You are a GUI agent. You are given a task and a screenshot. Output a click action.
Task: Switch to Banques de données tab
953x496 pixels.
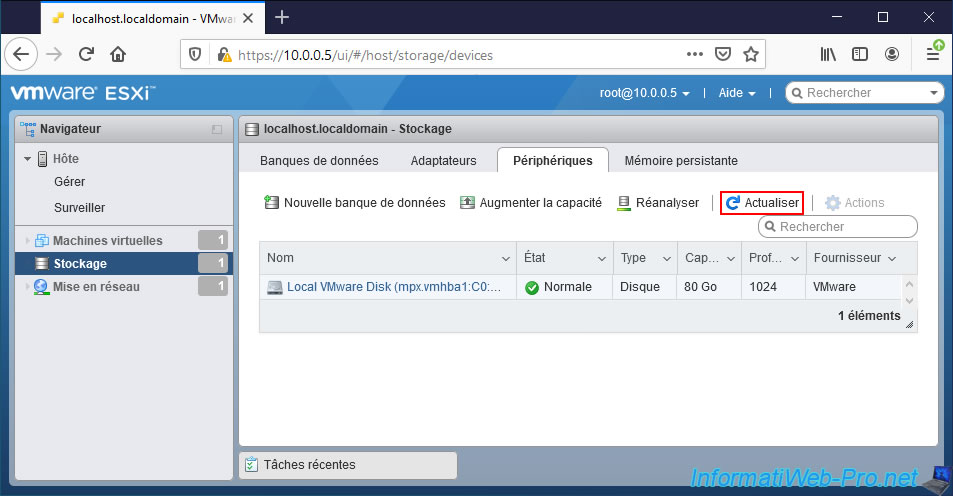pos(319,160)
